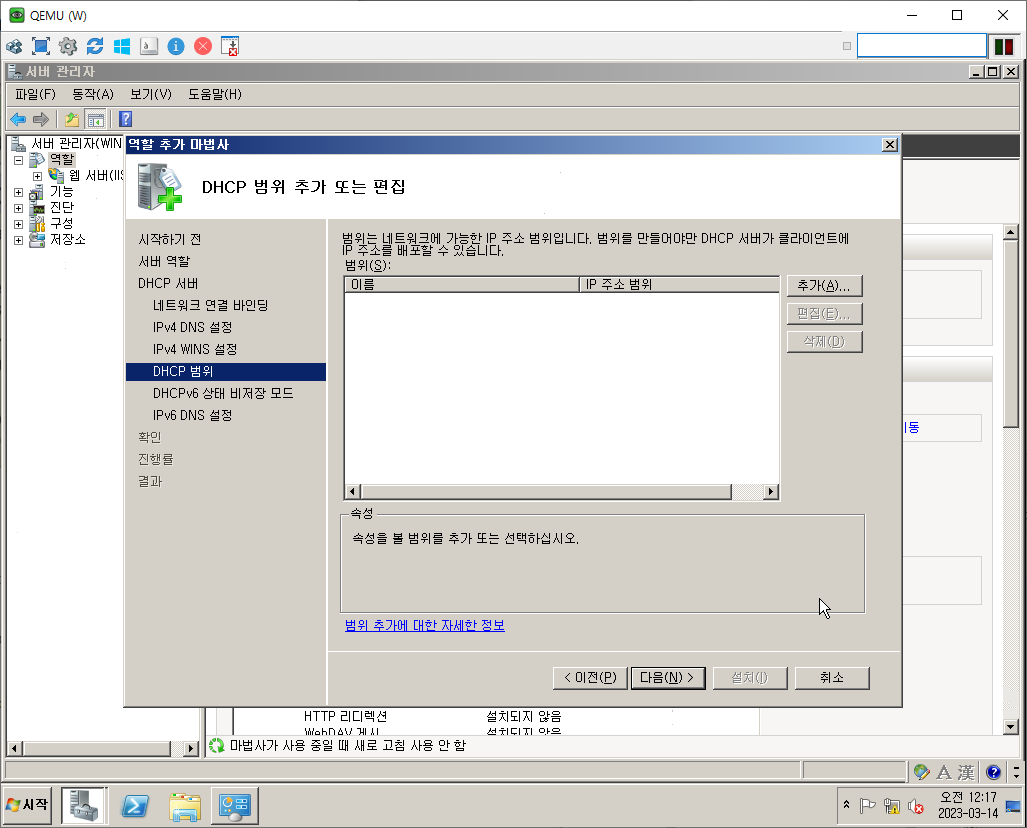Screen dimensions: 1027x828
Task: Select 저장소 in the server tree
Action: (x=67, y=239)
